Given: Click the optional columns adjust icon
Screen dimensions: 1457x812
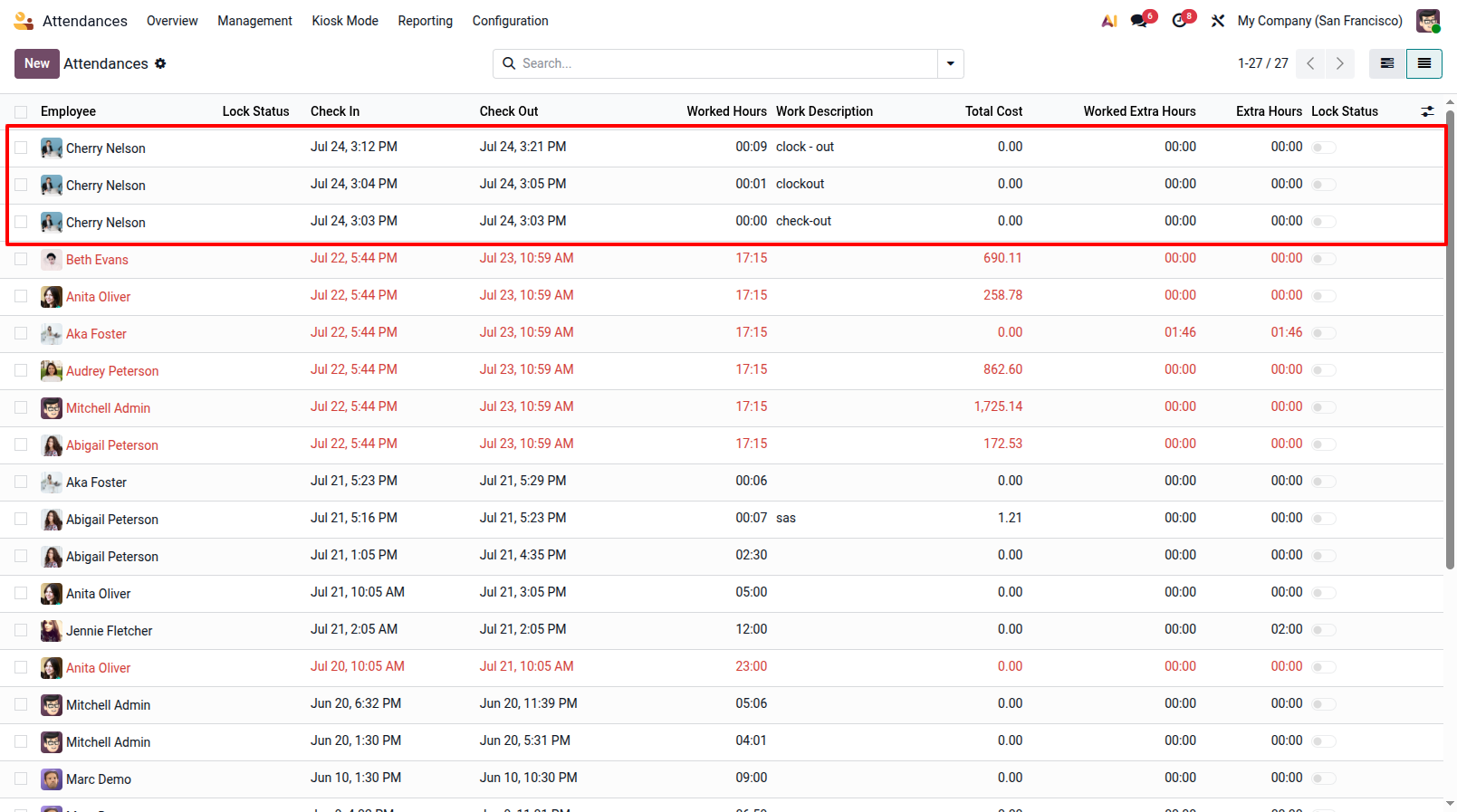Looking at the screenshot, I should (x=1427, y=111).
